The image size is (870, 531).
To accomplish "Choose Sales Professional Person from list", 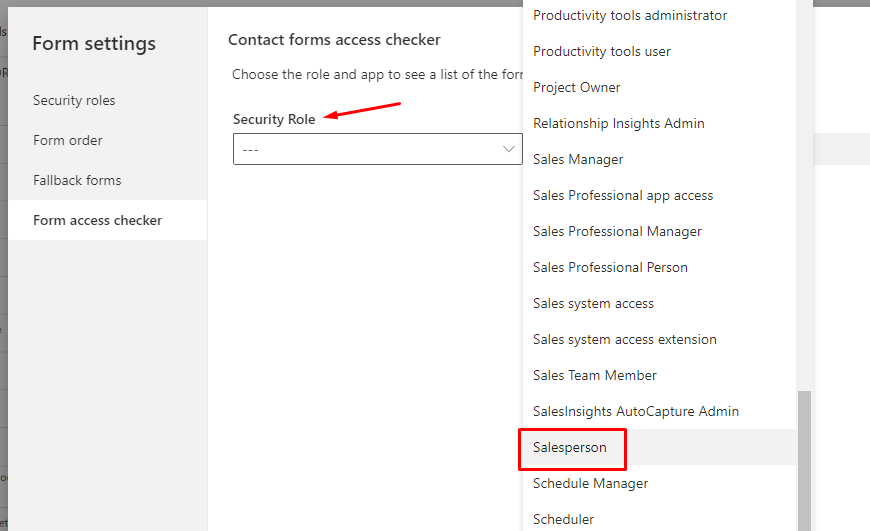I will click(x=659, y=267).
